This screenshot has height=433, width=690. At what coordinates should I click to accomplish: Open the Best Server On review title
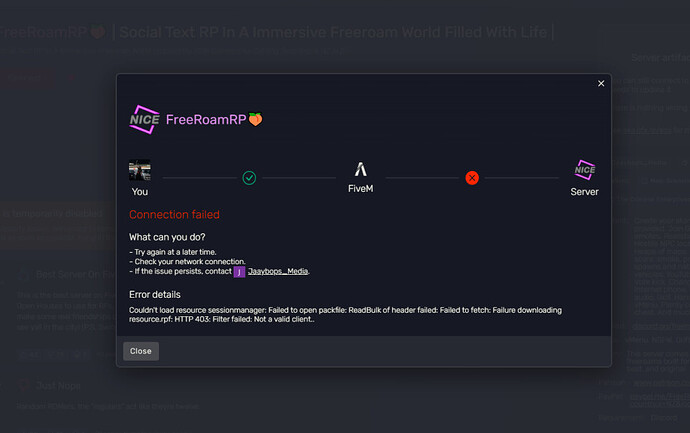click(76, 275)
